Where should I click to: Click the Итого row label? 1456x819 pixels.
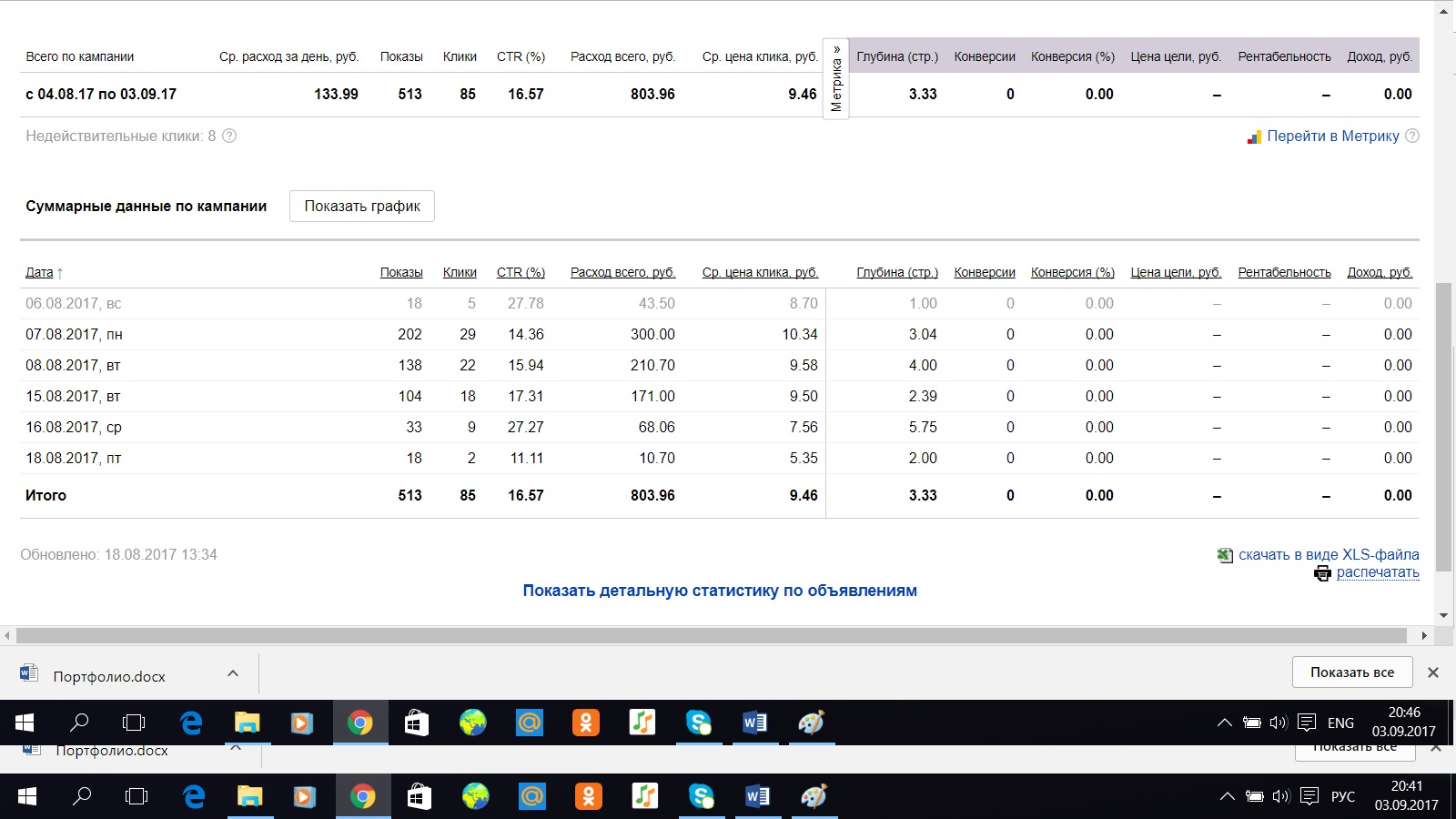[x=45, y=495]
